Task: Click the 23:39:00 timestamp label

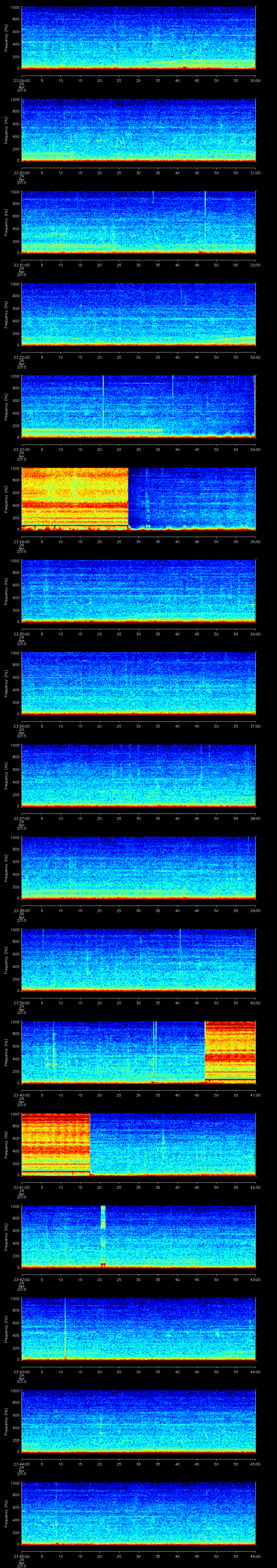Action: point(21,1003)
